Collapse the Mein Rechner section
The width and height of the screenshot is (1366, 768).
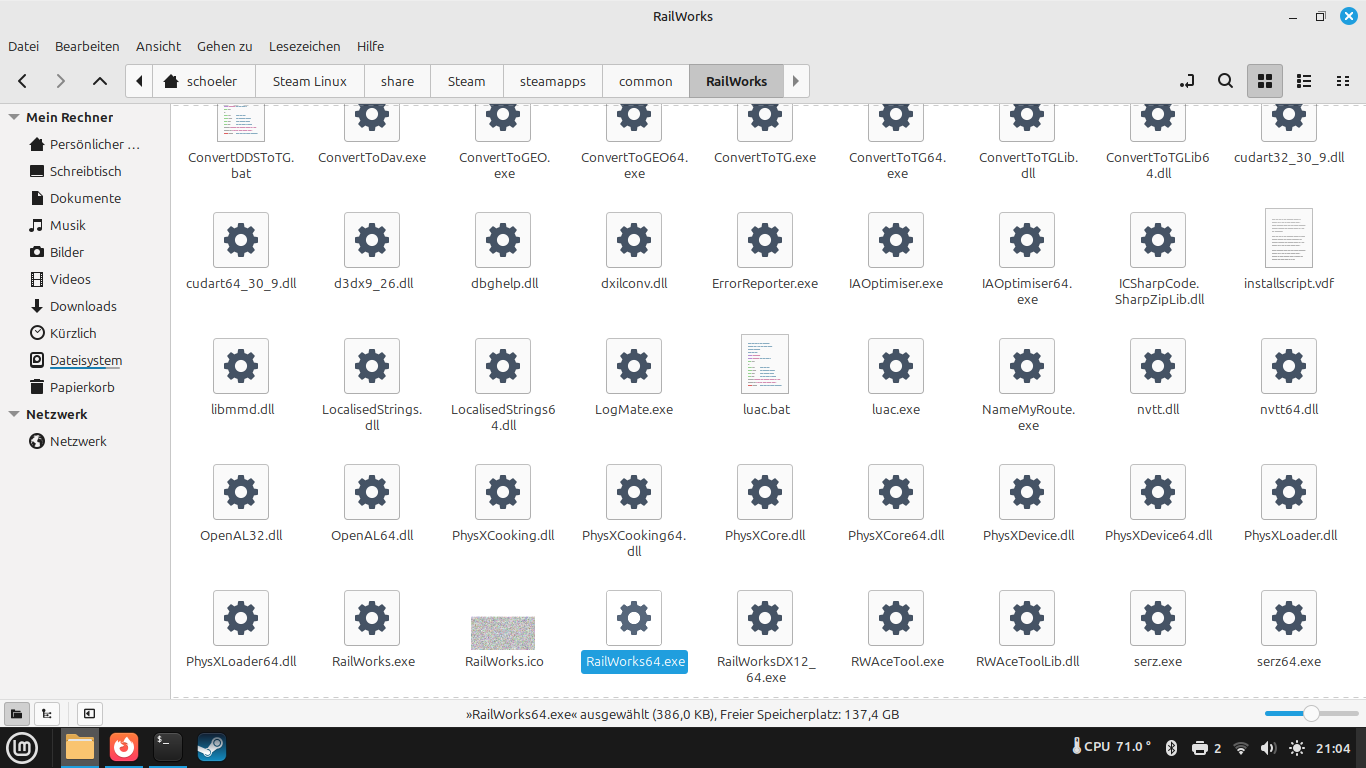click(14, 117)
